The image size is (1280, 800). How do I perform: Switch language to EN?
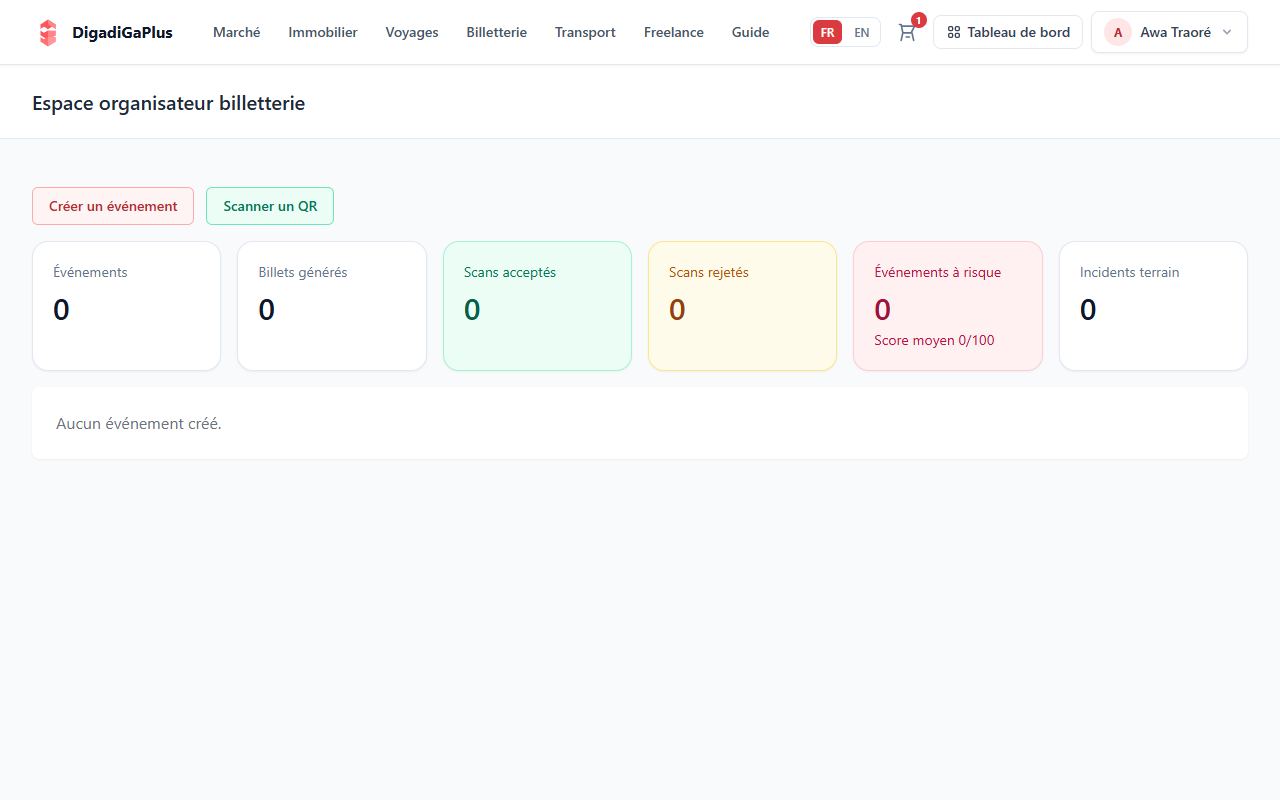[861, 32]
